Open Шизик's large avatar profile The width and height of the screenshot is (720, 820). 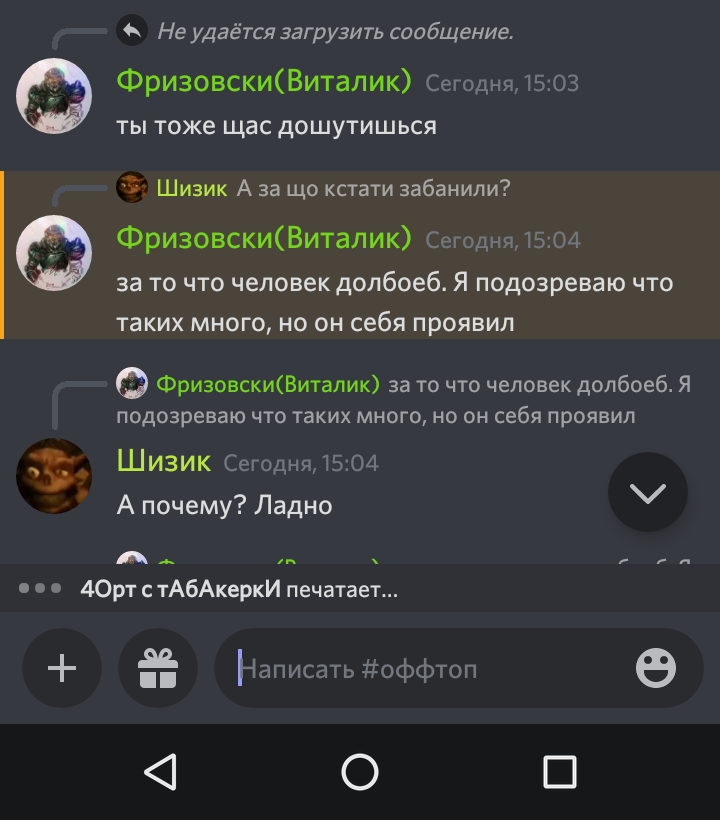tap(54, 476)
